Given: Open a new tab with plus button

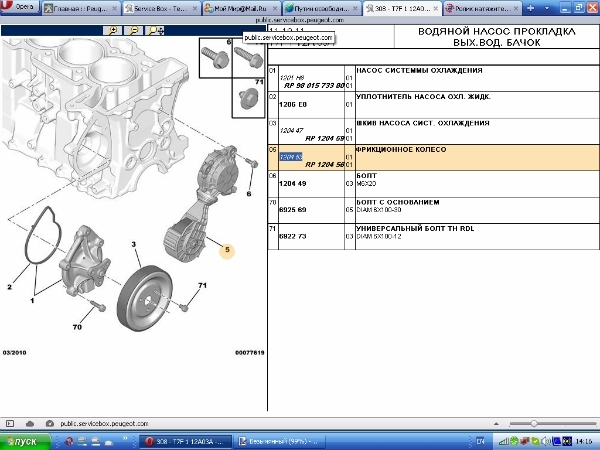Looking at the screenshot, I should 530,8.
